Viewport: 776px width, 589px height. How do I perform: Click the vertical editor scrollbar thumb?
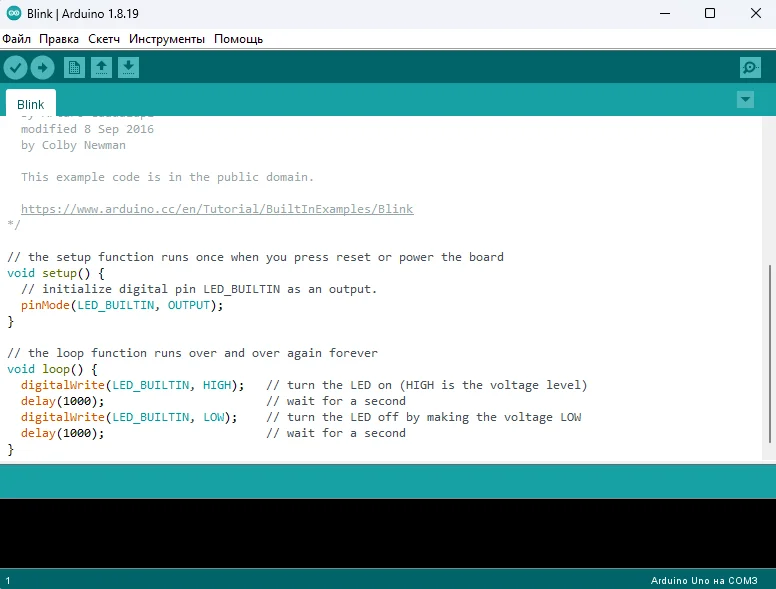769,360
